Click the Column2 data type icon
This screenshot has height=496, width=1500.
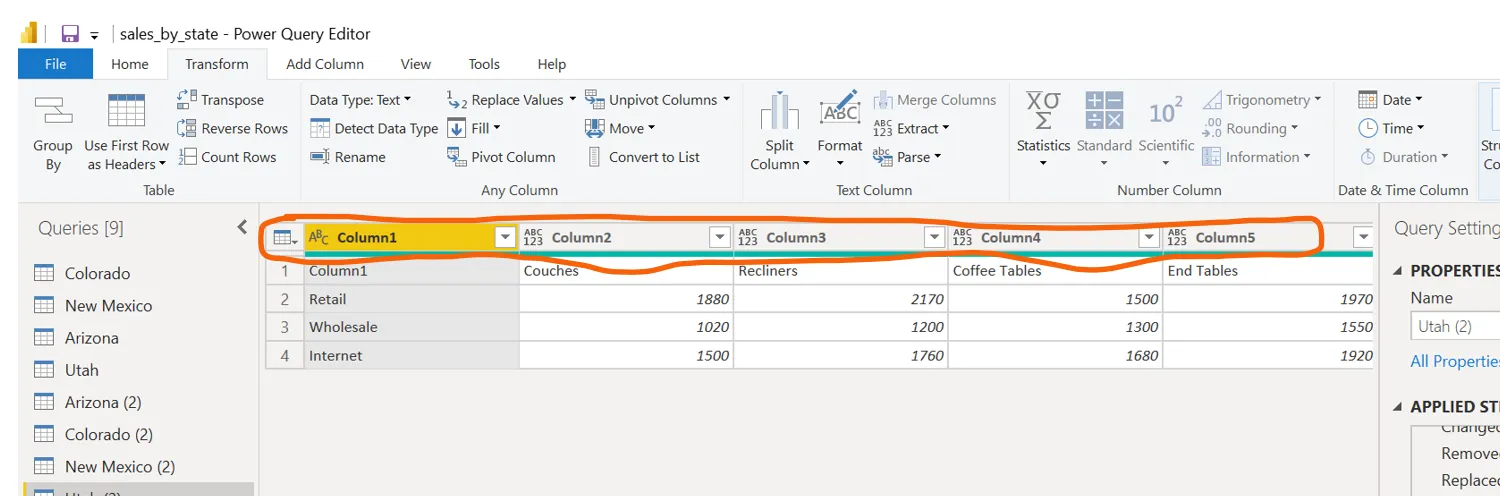click(533, 237)
